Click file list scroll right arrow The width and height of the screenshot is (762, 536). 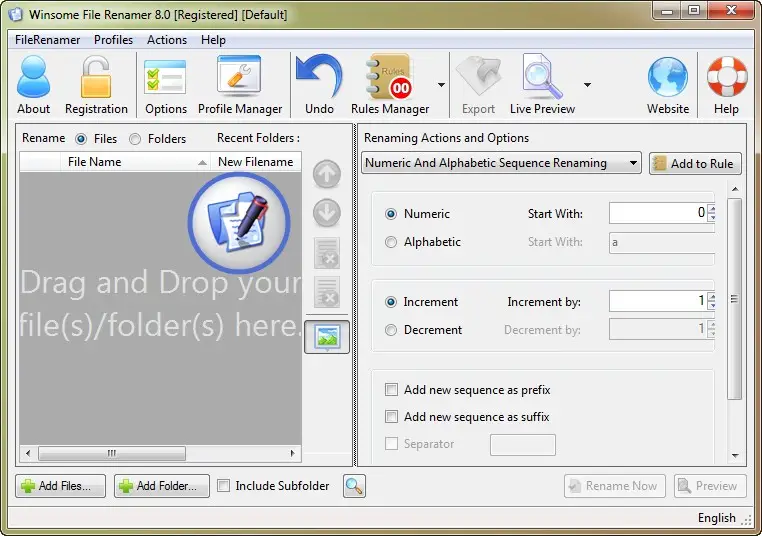pos(293,453)
